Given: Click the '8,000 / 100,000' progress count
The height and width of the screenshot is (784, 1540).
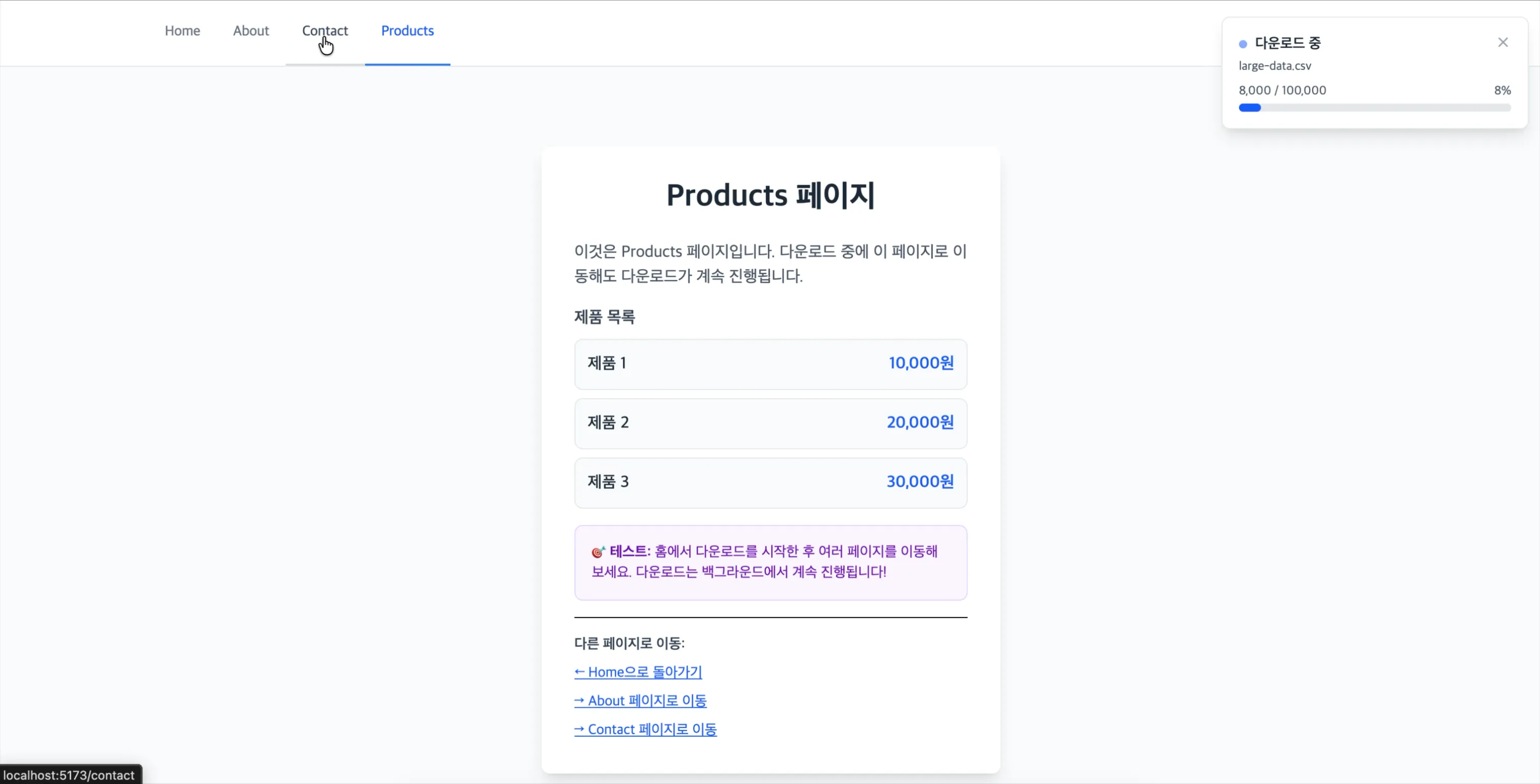Looking at the screenshot, I should 1282,90.
